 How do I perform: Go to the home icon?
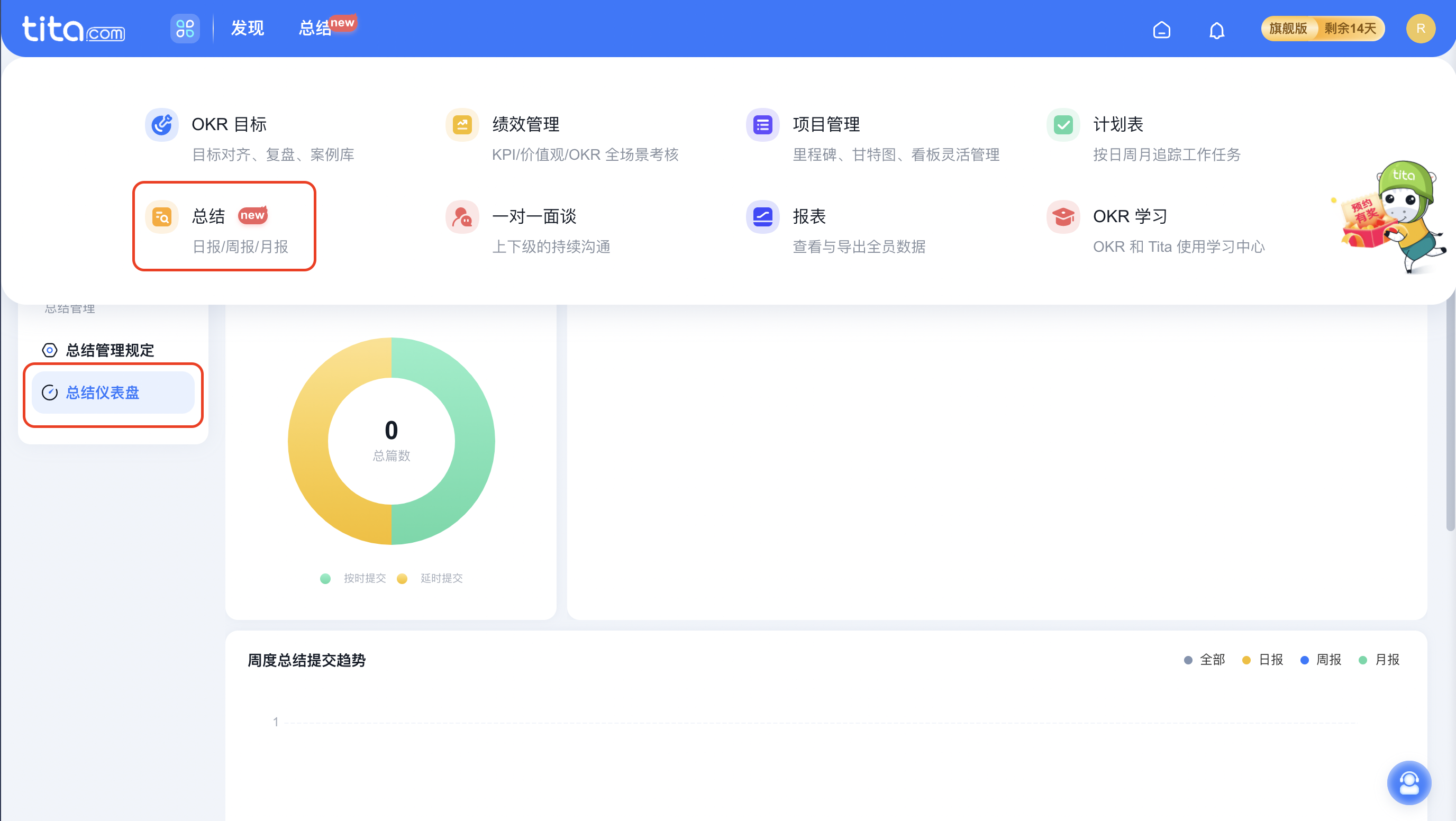[x=1161, y=30]
